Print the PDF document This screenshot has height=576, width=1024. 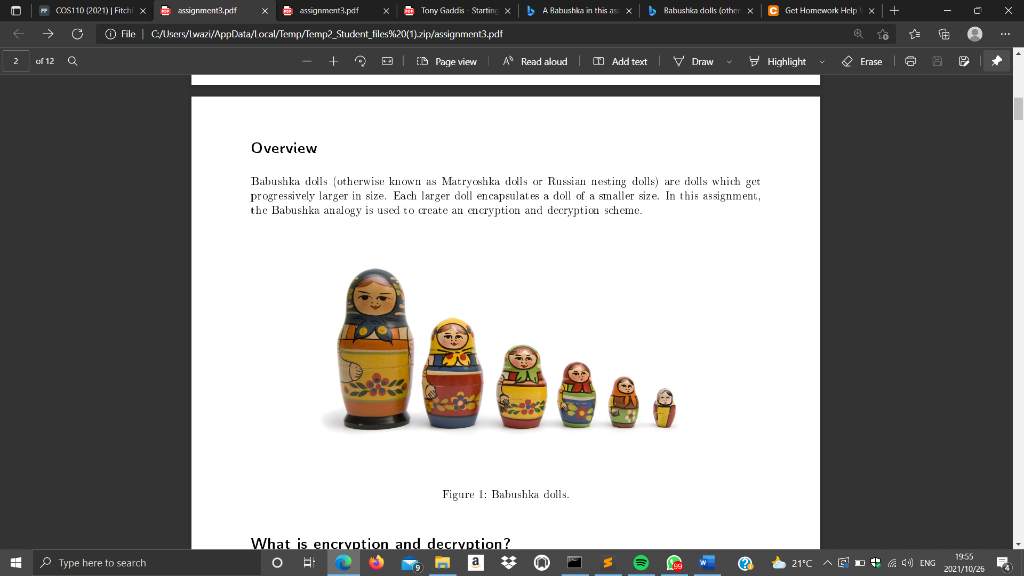[x=910, y=61]
